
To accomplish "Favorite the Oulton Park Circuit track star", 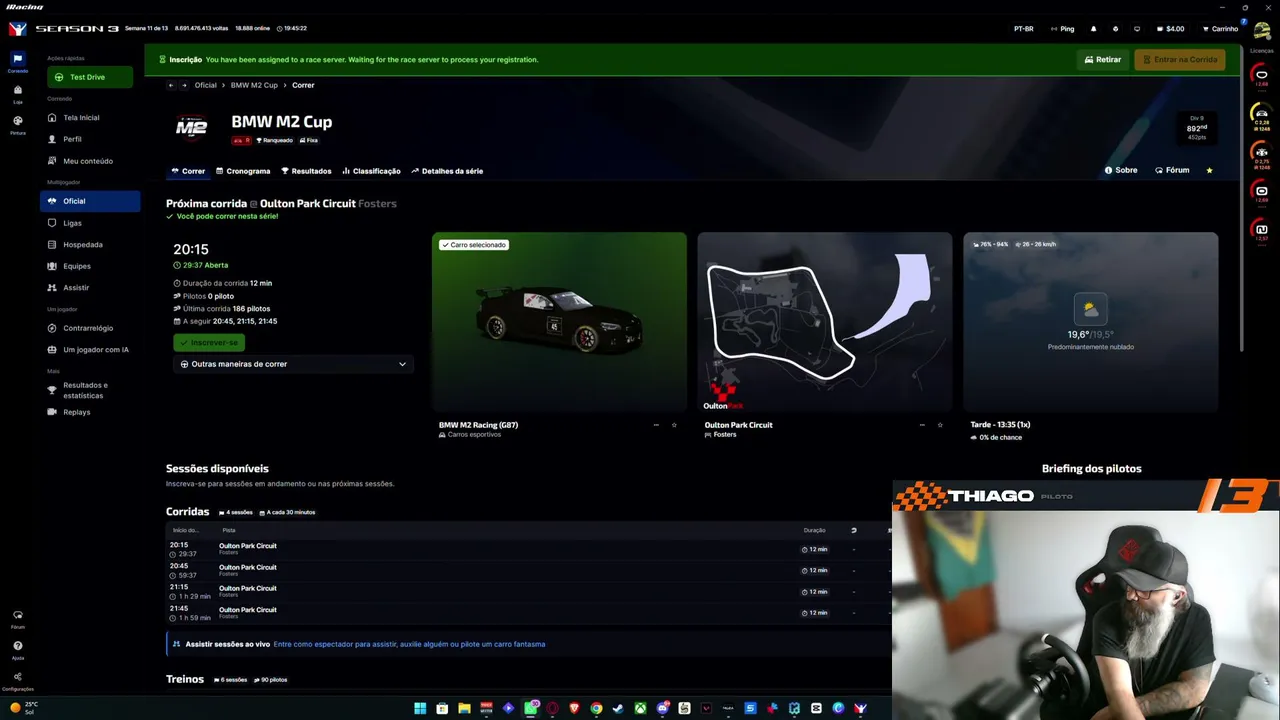I will 940,425.
